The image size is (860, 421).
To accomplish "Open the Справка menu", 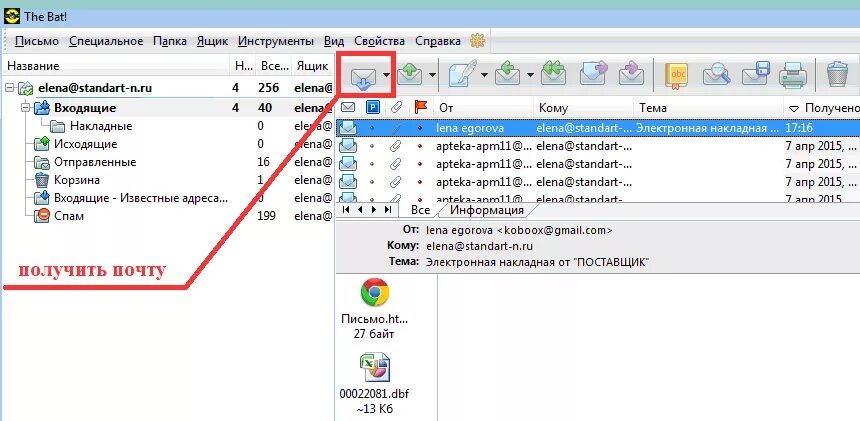I will (x=438, y=41).
